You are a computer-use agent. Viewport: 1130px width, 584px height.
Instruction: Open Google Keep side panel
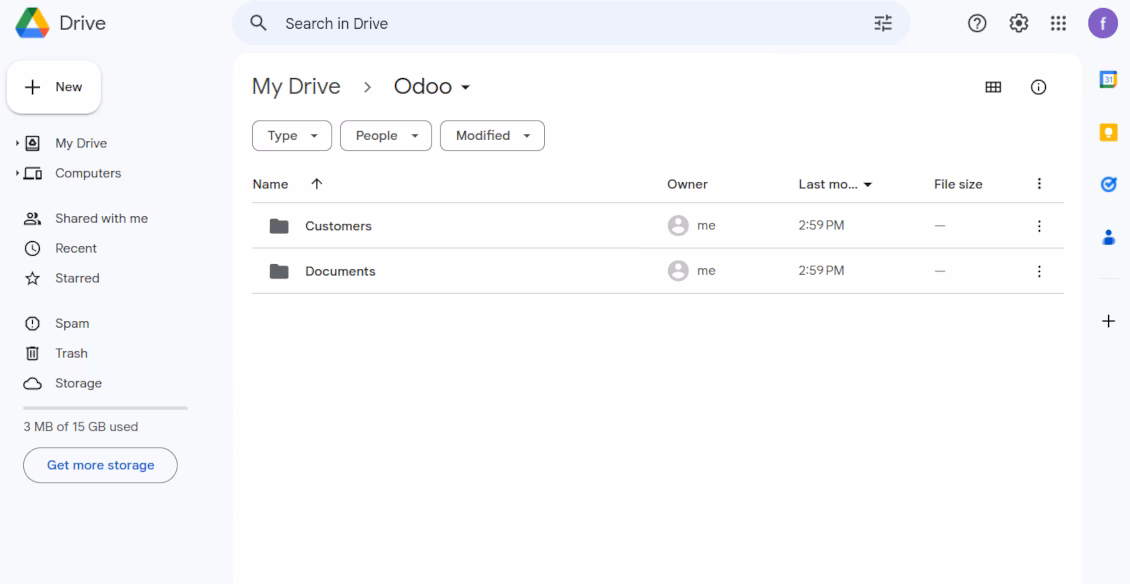(1108, 133)
